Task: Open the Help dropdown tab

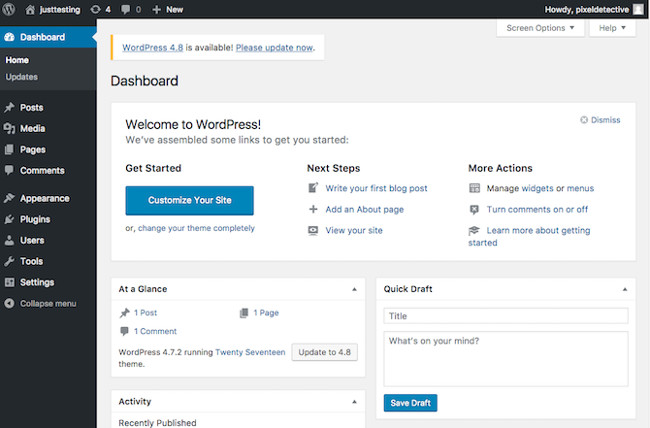Action: [612, 28]
